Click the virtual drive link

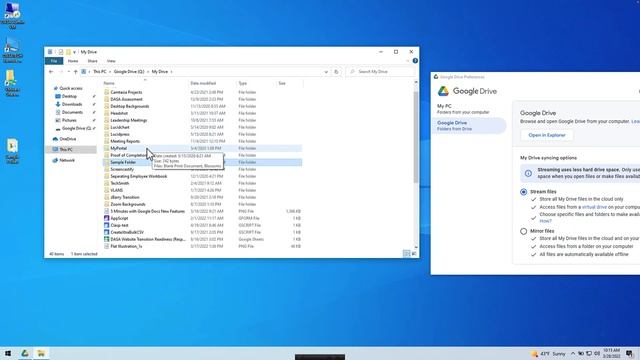(594, 207)
